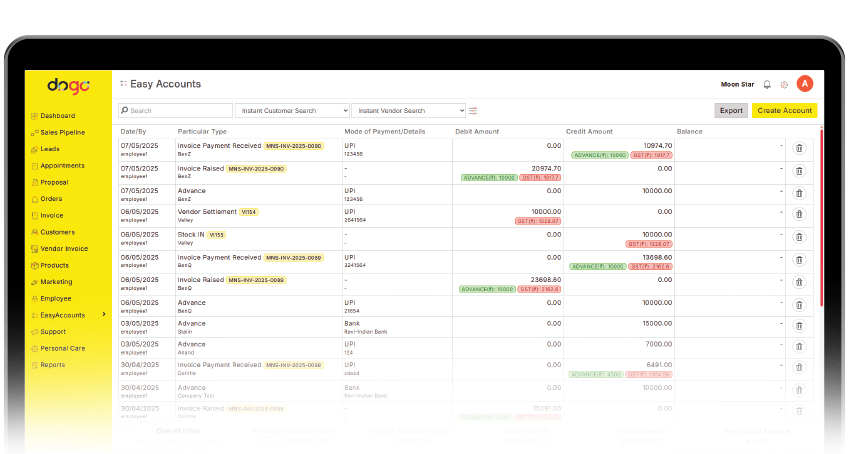Select Vendor Invoice in sidebar
Screen dimensions: 850x454
coord(63,249)
